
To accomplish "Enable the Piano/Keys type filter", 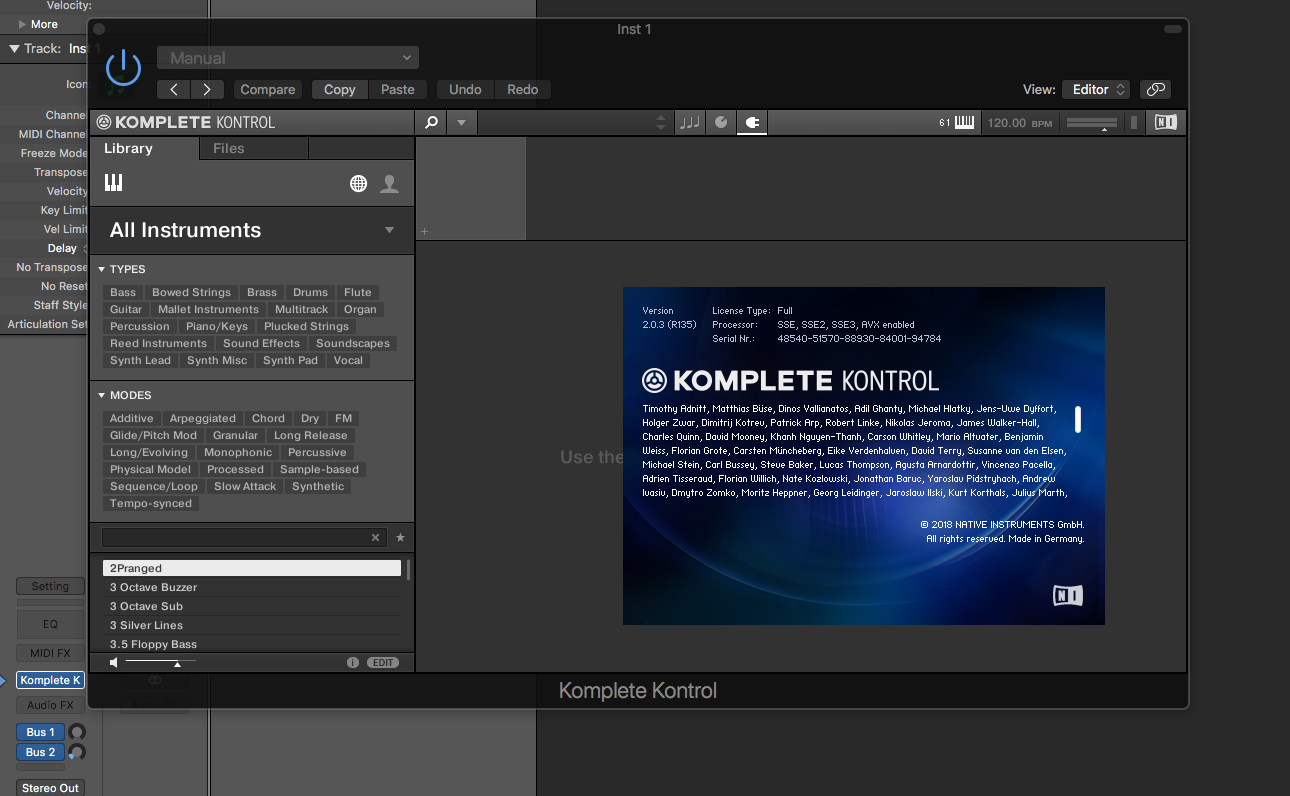I will tap(217, 326).
